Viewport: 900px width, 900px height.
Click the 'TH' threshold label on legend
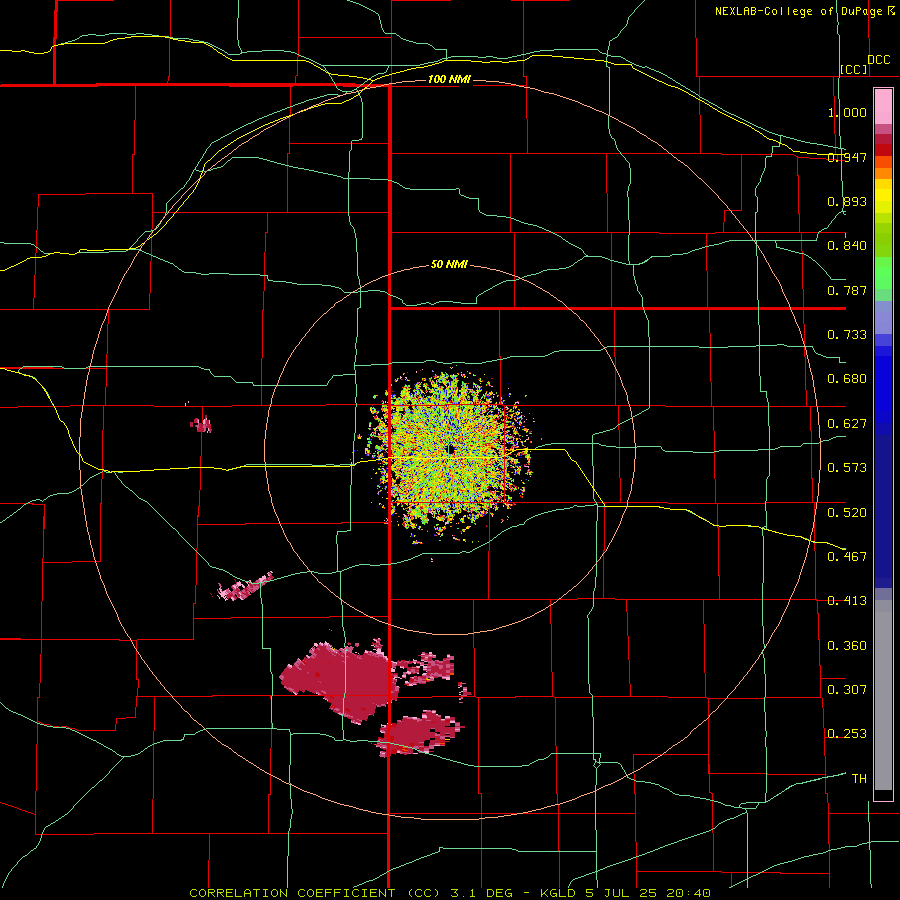(x=859, y=779)
